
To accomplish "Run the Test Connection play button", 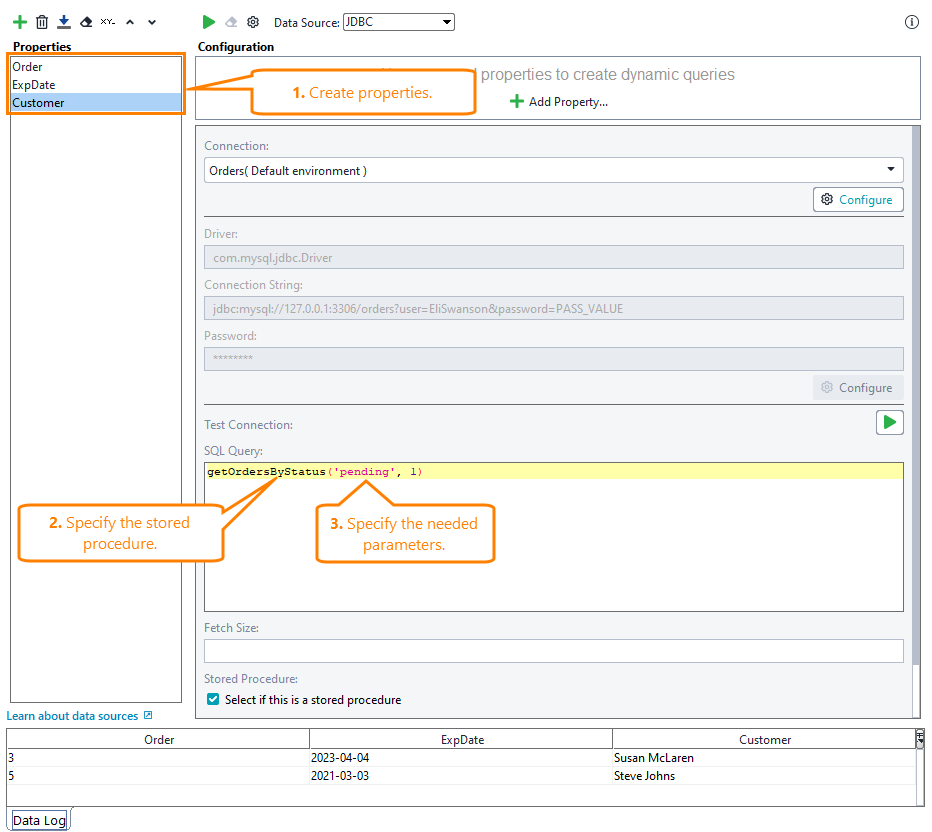I will 889,422.
